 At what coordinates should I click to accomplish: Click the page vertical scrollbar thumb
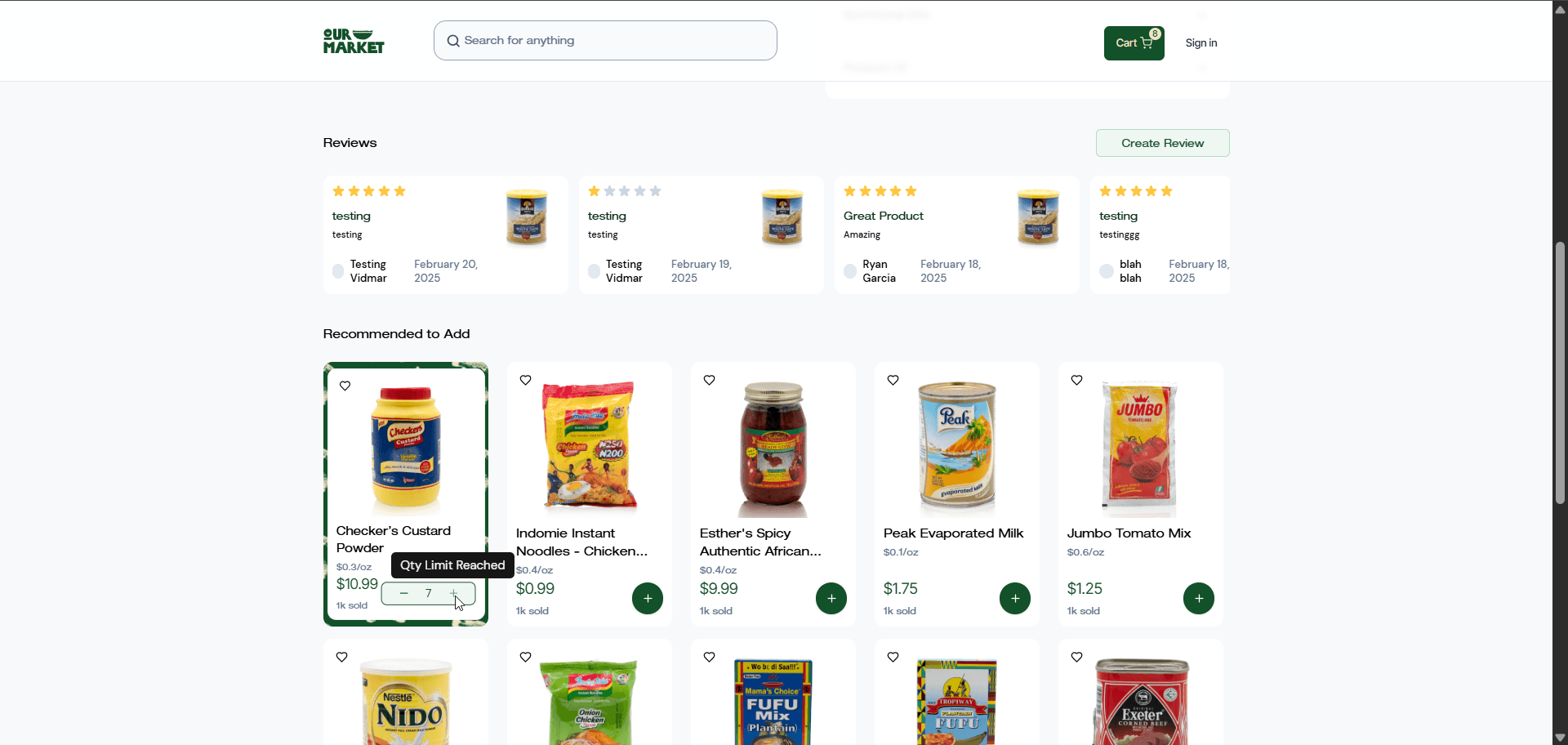1560,372
